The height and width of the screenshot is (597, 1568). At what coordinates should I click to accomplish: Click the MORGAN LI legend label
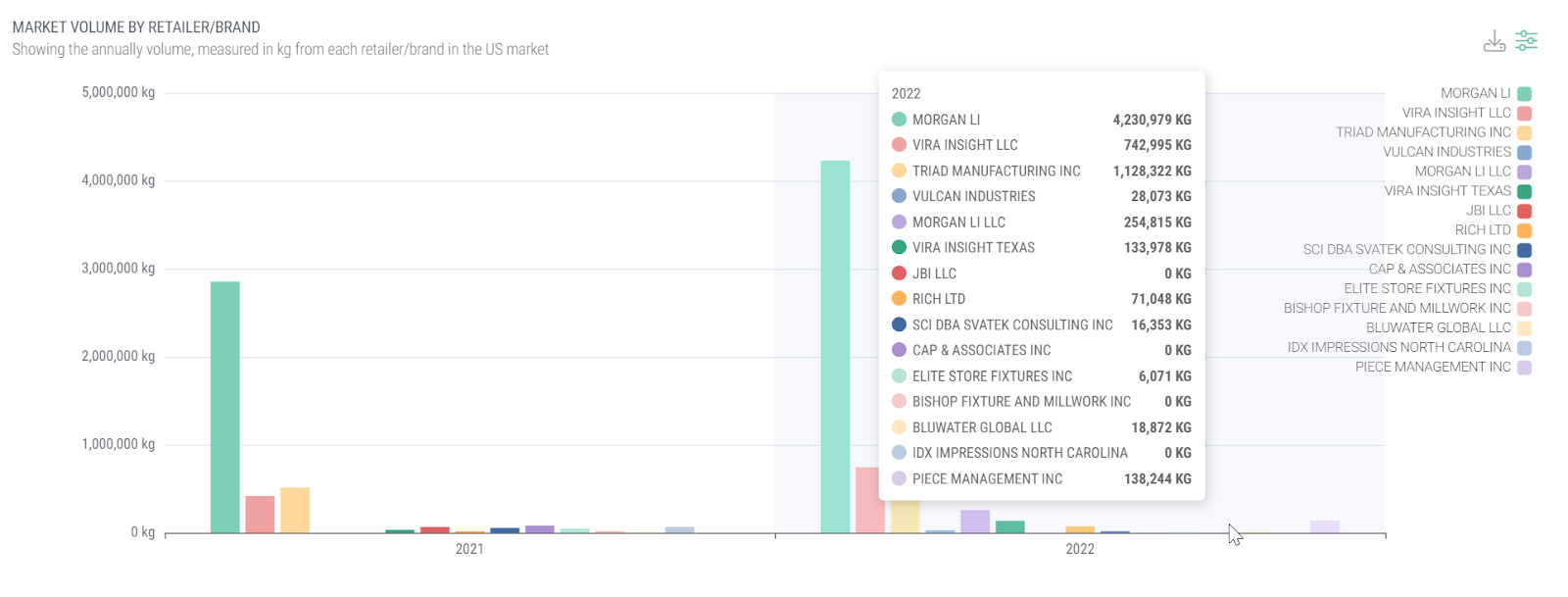pos(1475,93)
